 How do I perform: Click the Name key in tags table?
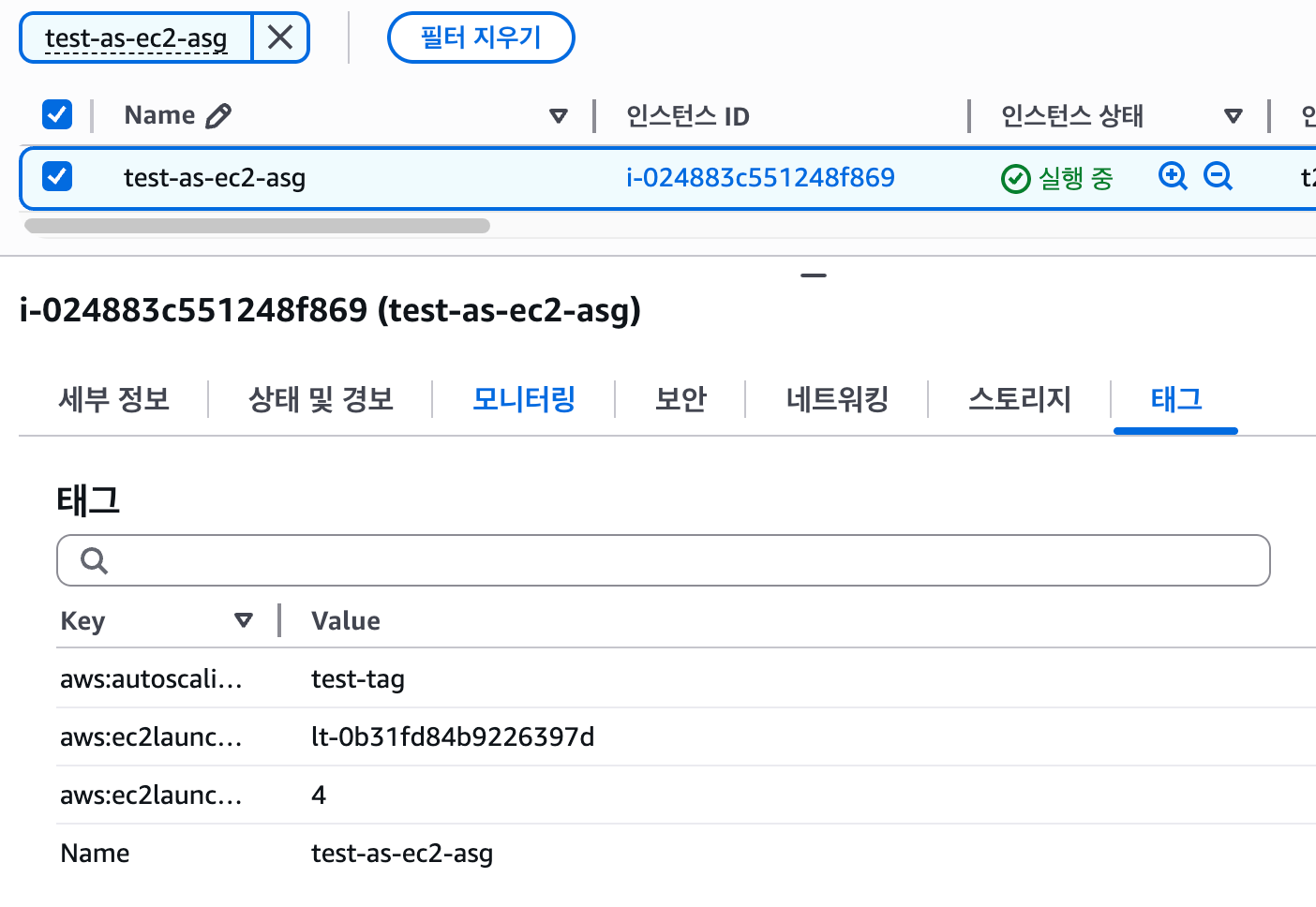(x=95, y=853)
